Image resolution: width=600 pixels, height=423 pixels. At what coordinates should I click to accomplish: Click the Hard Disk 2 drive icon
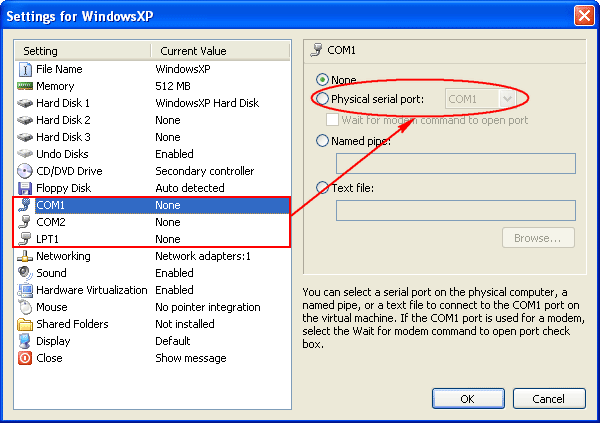25,120
